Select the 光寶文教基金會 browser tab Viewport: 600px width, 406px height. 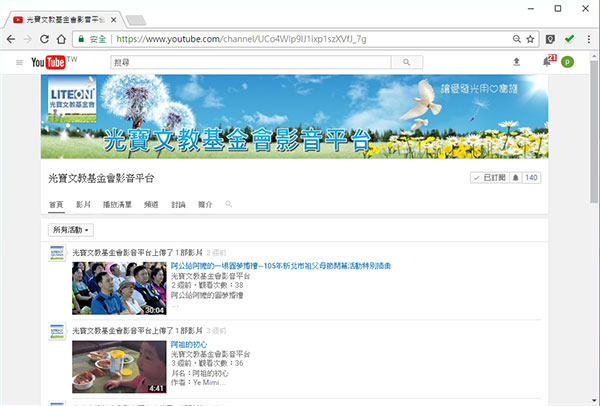click(63, 20)
